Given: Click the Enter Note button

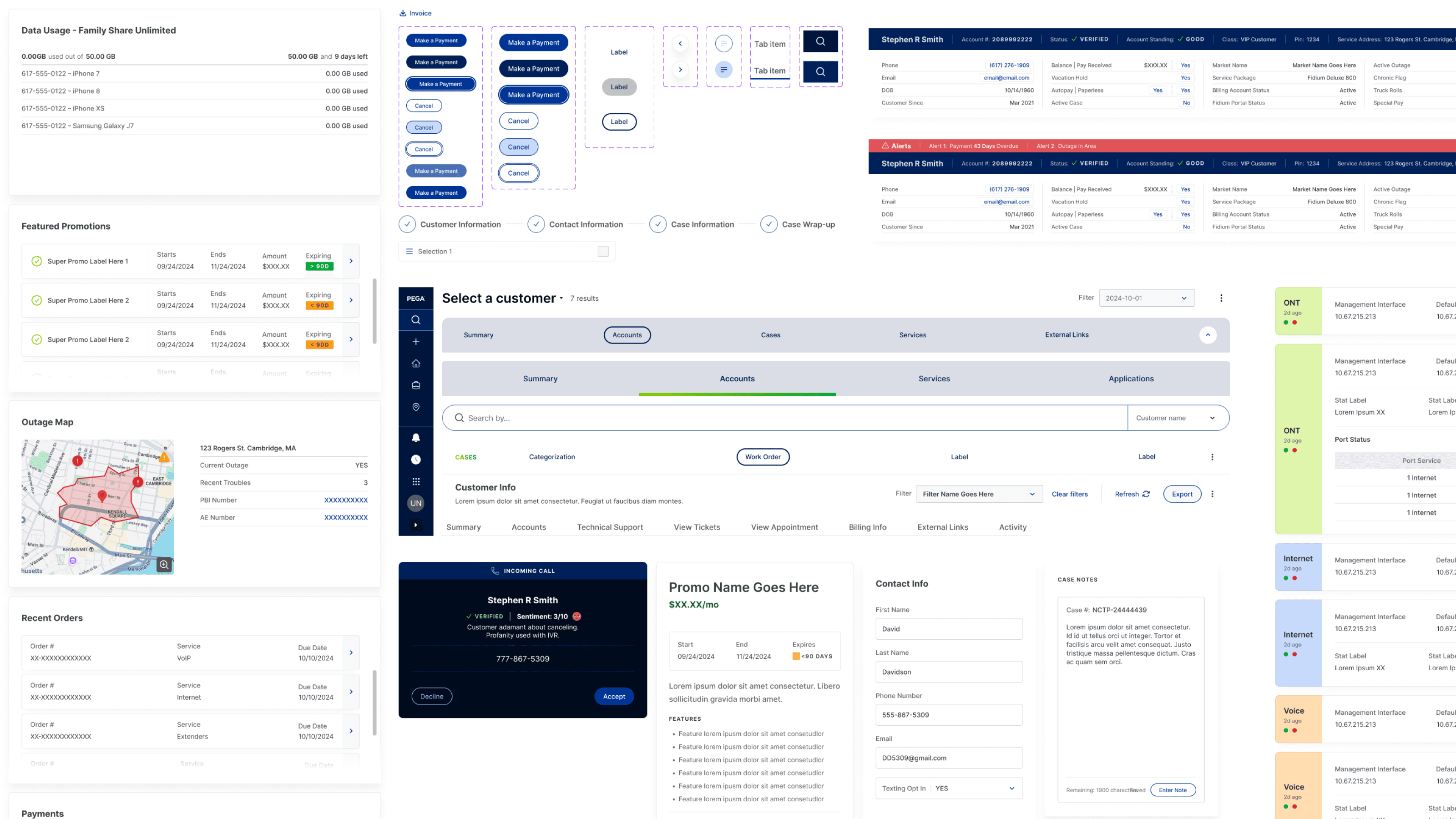Looking at the screenshot, I should tap(1172, 790).
